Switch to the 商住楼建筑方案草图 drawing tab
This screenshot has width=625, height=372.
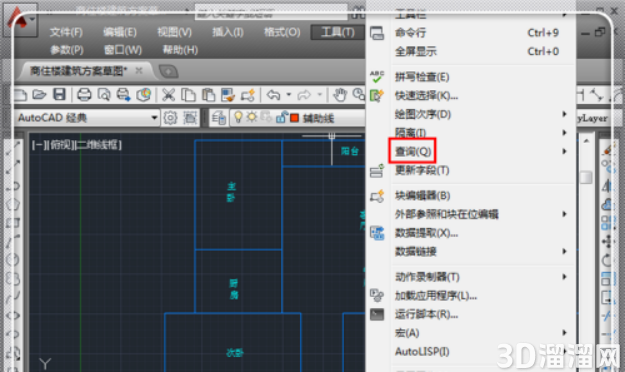(78, 71)
